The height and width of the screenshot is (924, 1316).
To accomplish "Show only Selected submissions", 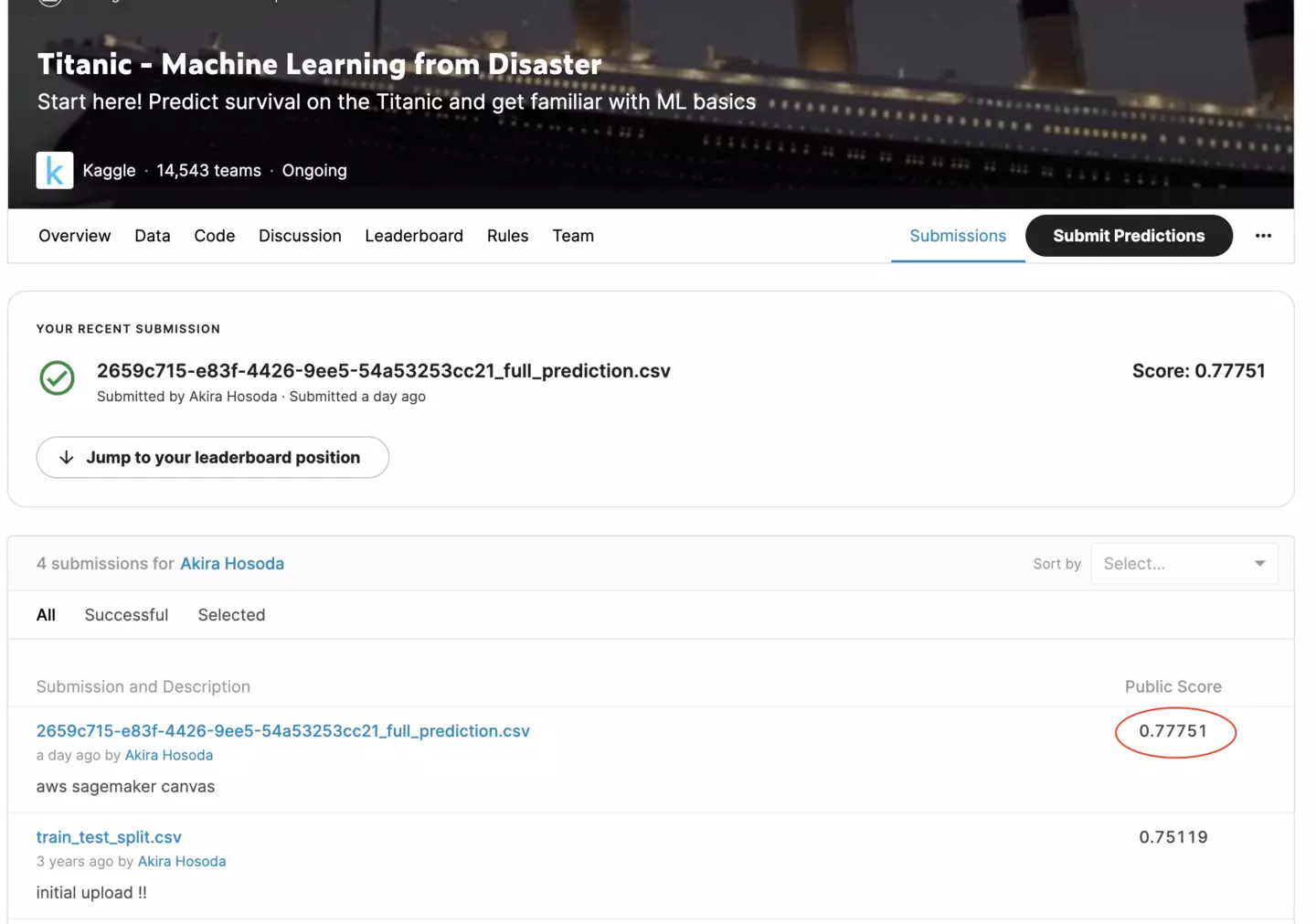I will pyautogui.click(x=231, y=615).
